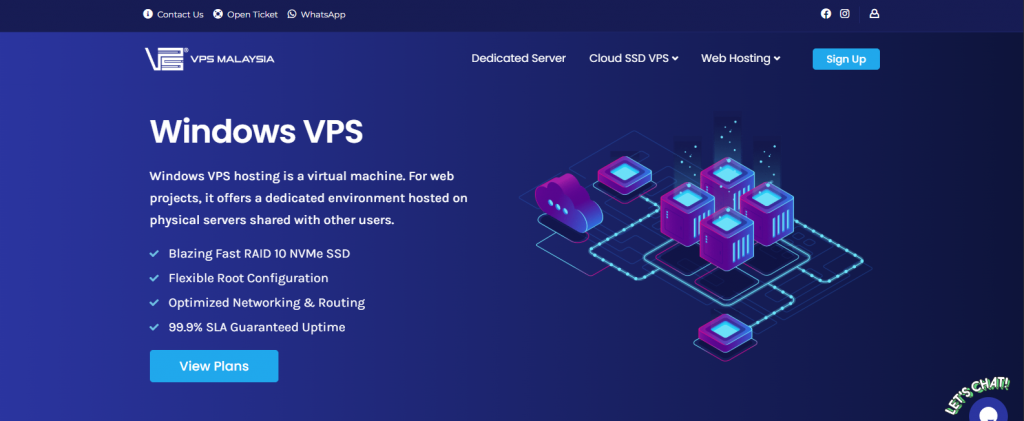Click the Open Ticket icon

(x=218, y=14)
